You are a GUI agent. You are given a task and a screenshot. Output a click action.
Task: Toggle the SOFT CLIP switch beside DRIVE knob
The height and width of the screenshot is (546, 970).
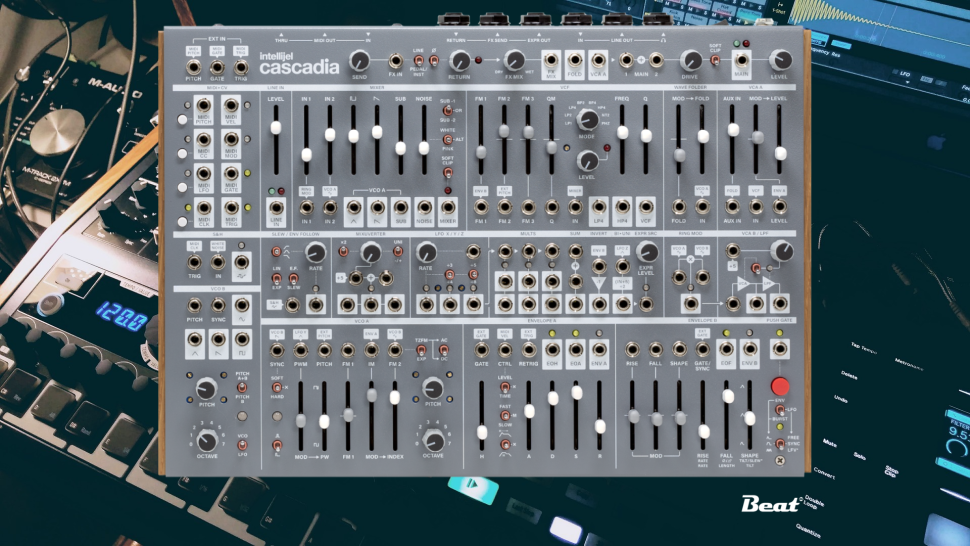(716, 61)
